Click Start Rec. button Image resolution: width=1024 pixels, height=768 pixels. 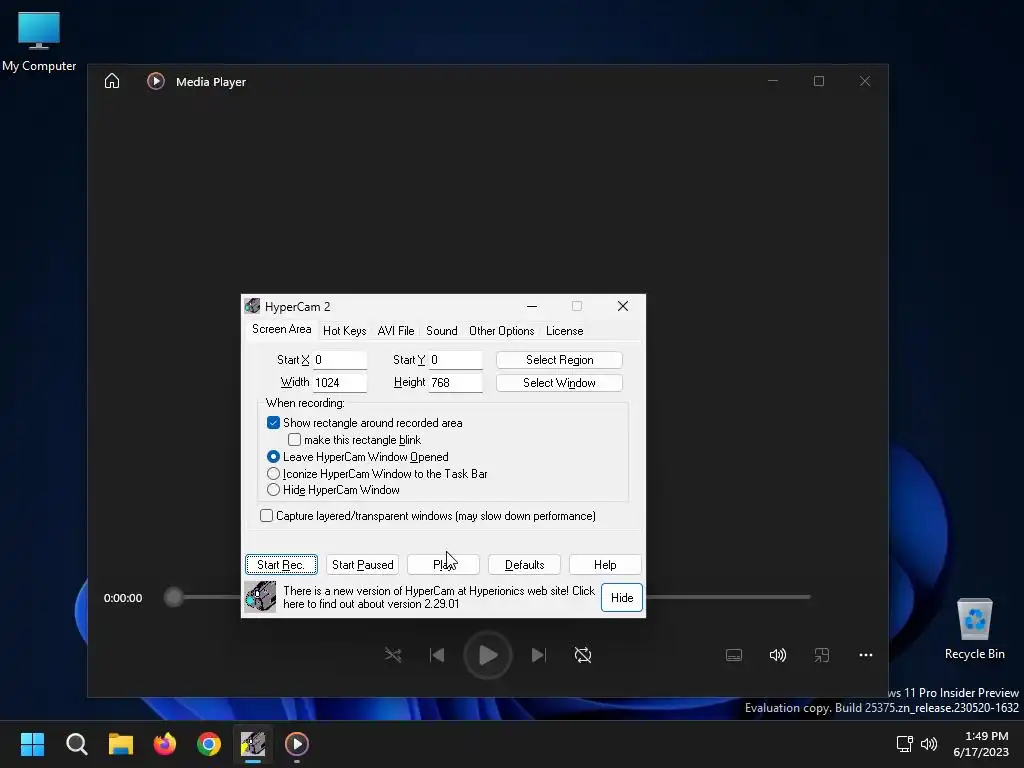tap(281, 564)
